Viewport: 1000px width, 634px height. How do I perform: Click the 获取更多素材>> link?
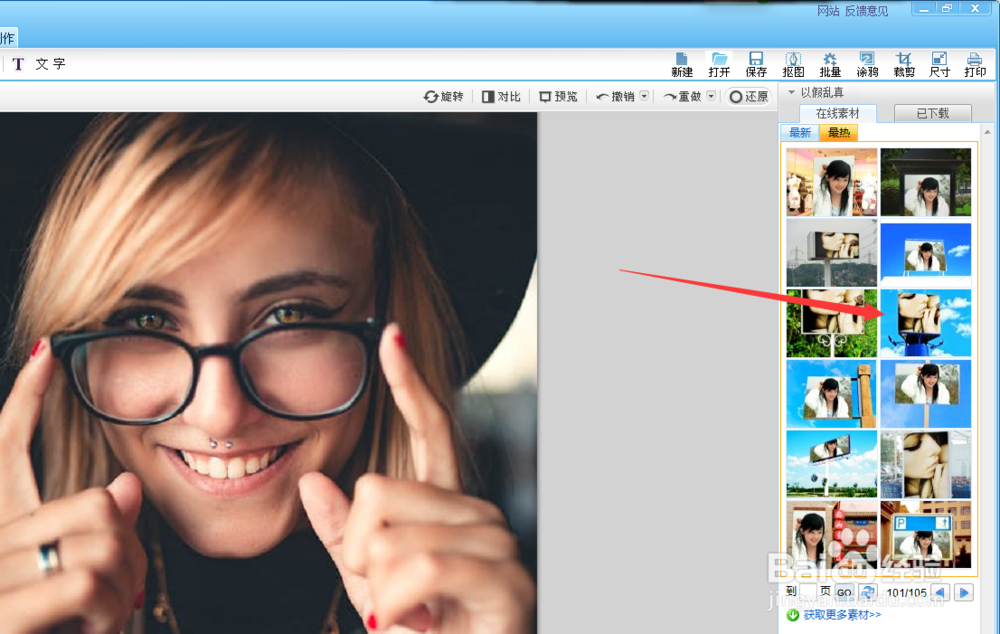(x=842, y=615)
